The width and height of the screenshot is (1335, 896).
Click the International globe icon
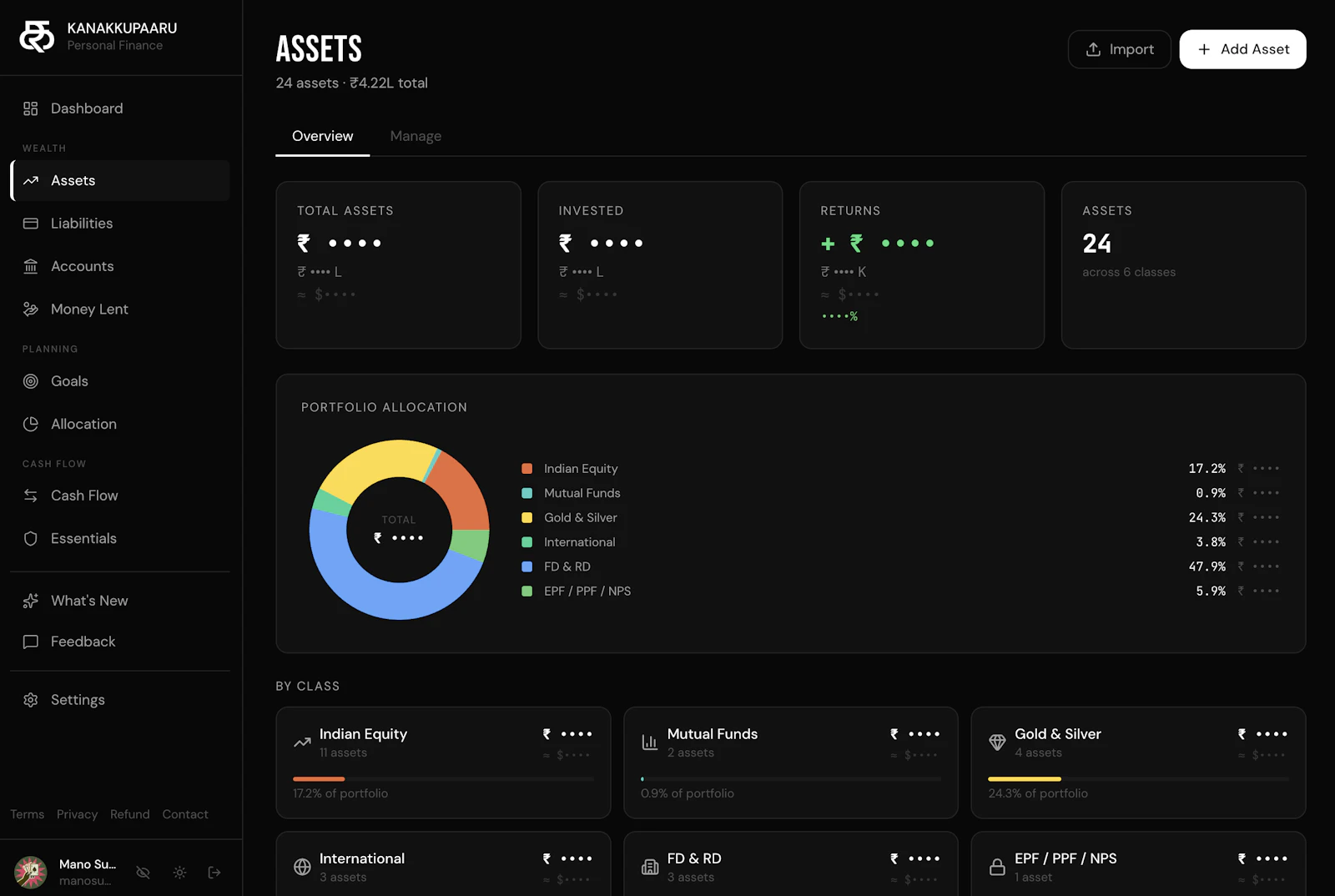point(302,867)
